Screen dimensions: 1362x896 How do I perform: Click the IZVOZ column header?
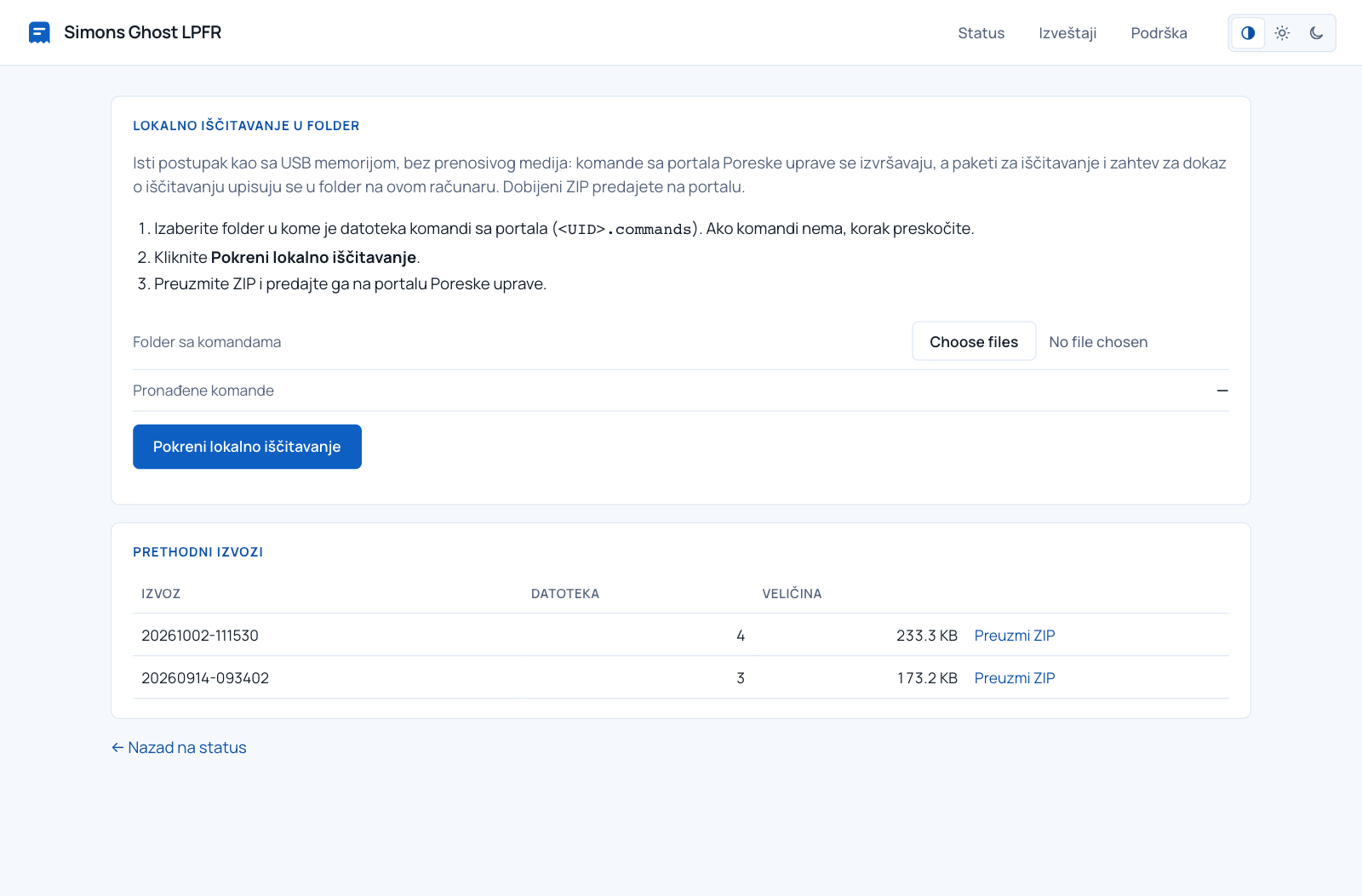[161, 594]
